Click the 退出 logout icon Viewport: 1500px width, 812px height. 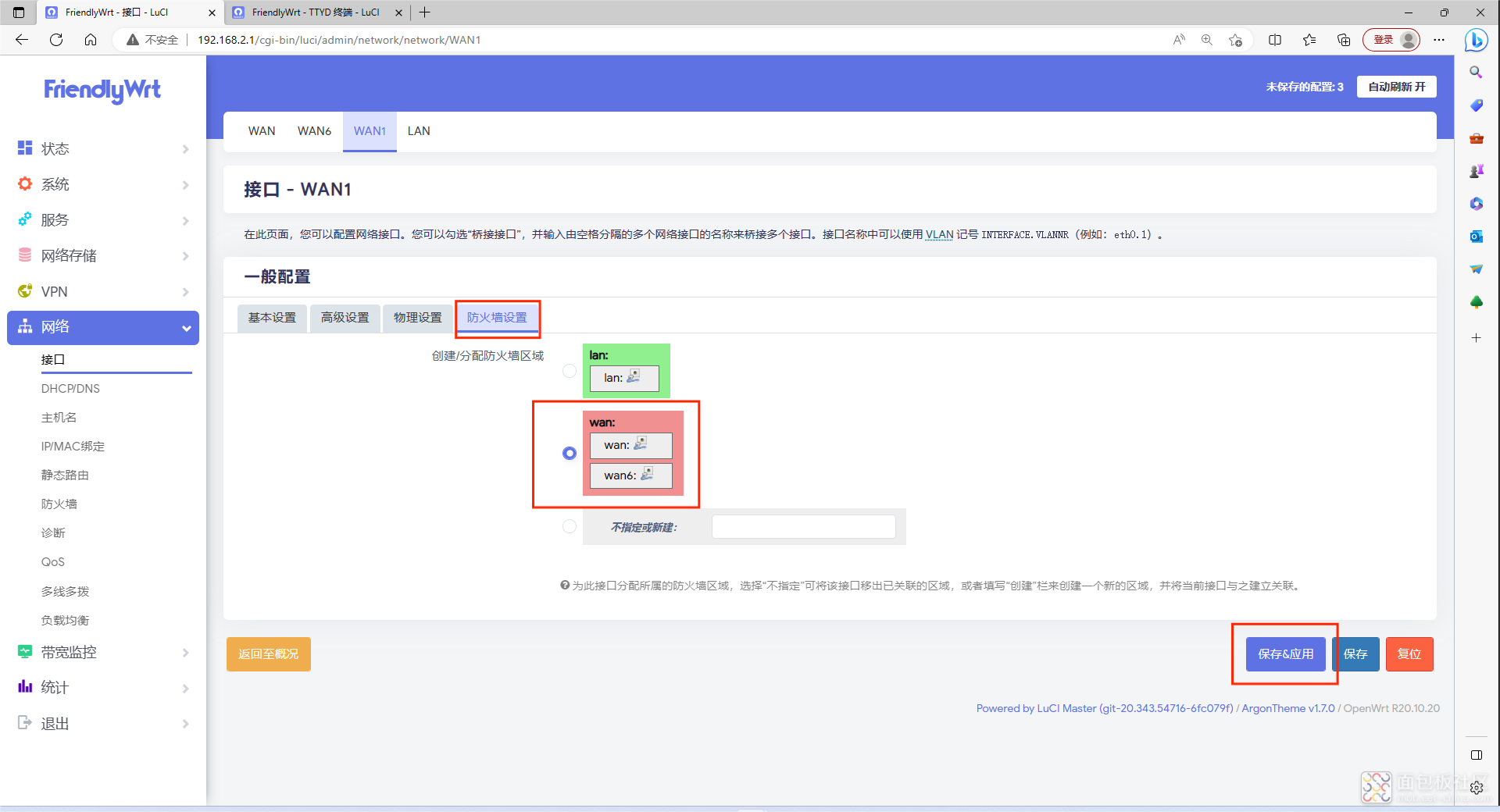pos(25,723)
